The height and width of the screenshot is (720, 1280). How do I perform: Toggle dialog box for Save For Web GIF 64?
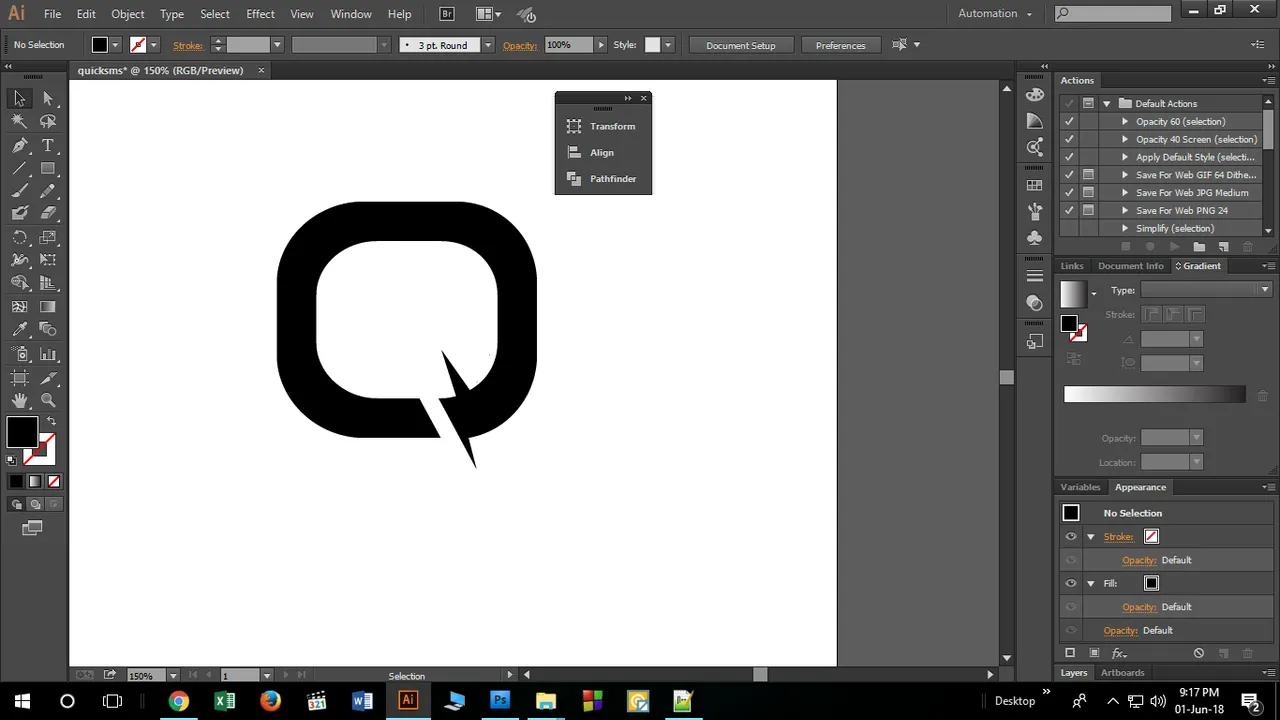coord(1088,175)
